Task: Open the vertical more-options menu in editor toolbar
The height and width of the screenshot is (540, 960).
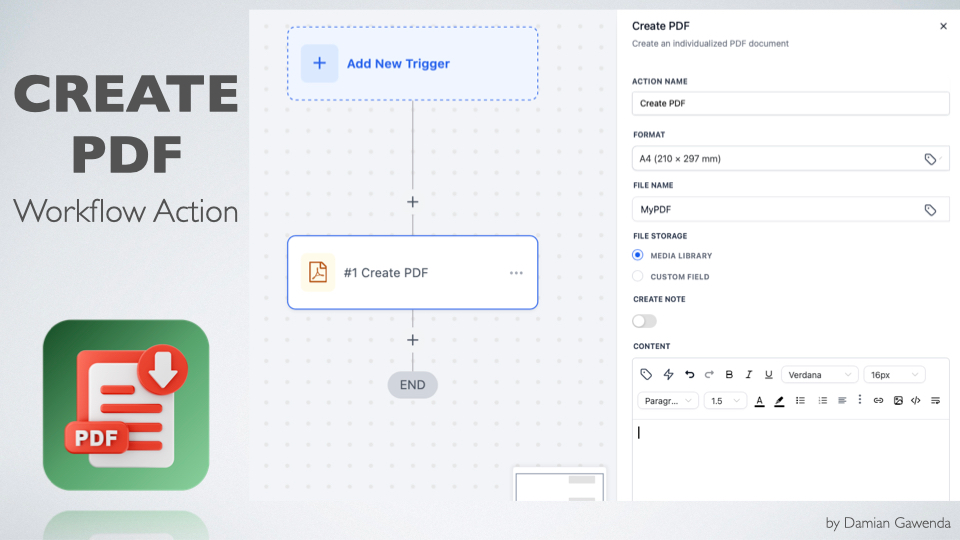Action: [x=860, y=401]
